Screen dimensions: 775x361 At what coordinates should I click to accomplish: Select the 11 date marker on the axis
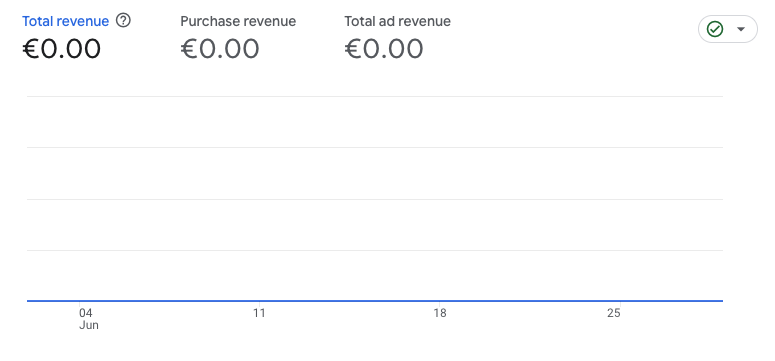coord(259,313)
